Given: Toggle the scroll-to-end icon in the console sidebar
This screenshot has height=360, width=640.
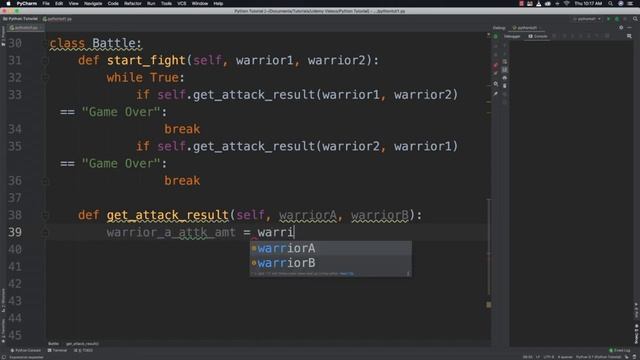Looking at the screenshot, I should click(504, 70).
